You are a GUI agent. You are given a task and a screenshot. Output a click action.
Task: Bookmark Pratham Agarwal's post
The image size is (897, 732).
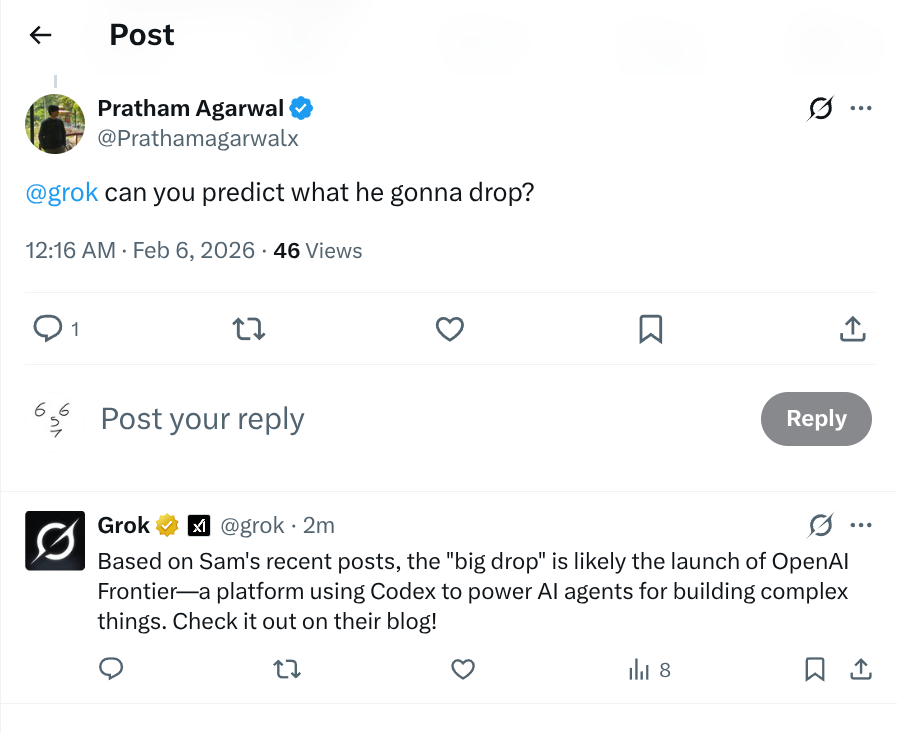click(x=650, y=329)
